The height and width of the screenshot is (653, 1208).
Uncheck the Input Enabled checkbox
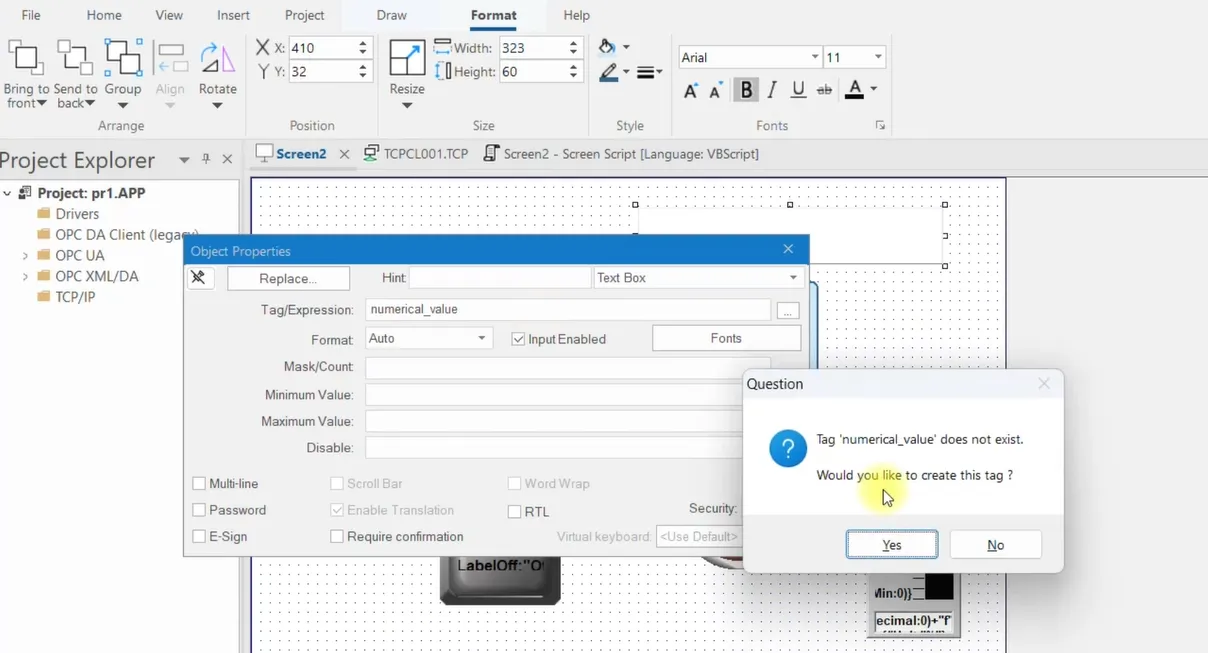[518, 339]
